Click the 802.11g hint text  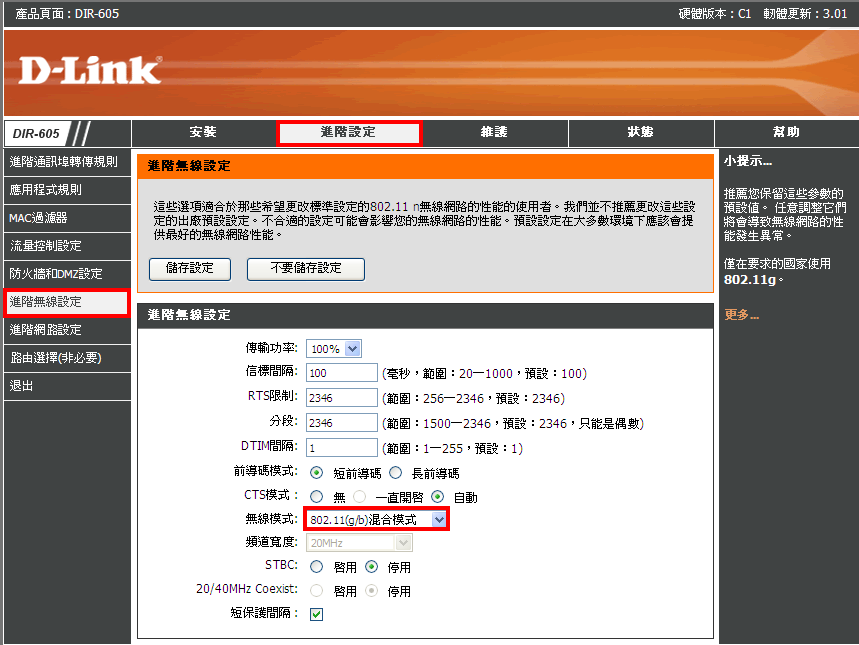750,279
